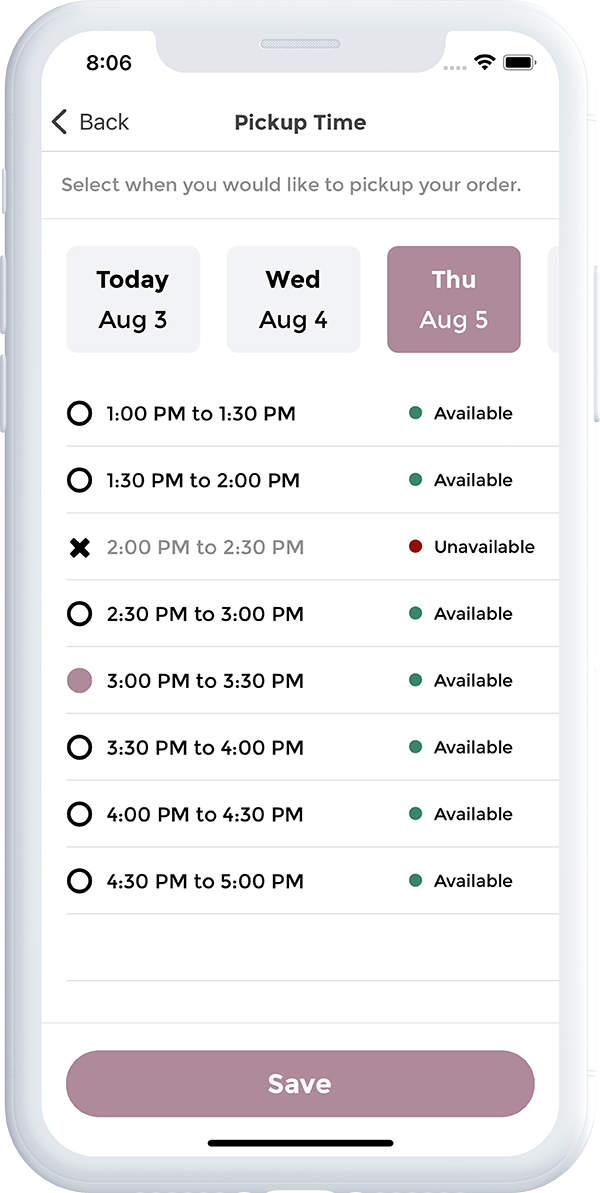Deselect the filled 3:00 PM to 3:30 PM radio
Screen dimensions: 600x1193
point(79,681)
